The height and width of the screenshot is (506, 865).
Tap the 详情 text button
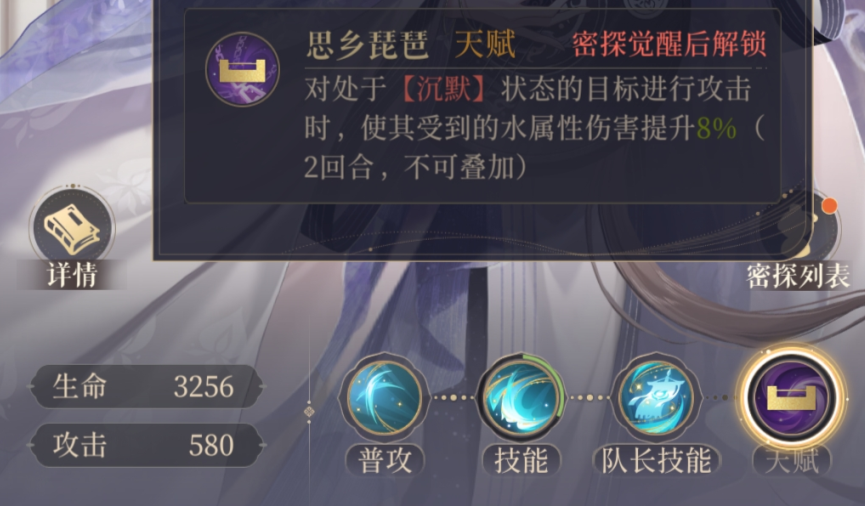tap(72, 275)
